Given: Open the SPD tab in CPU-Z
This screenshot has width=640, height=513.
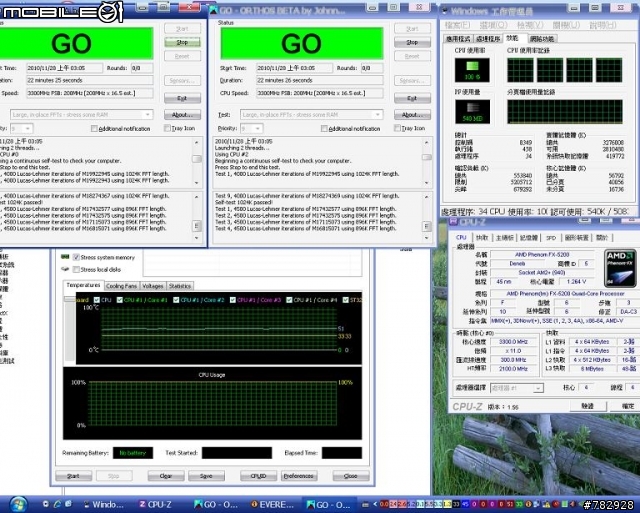Looking at the screenshot, I should 551,238.
